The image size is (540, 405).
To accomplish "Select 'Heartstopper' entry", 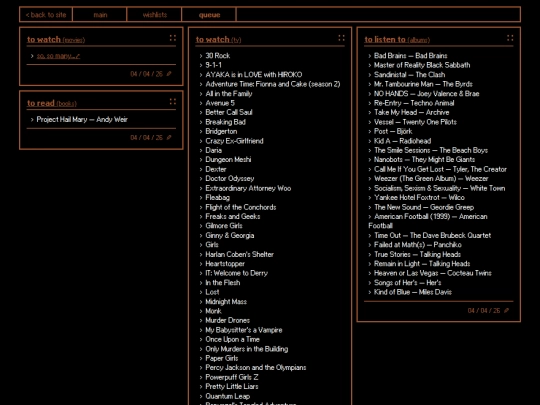I will point(225,264).
